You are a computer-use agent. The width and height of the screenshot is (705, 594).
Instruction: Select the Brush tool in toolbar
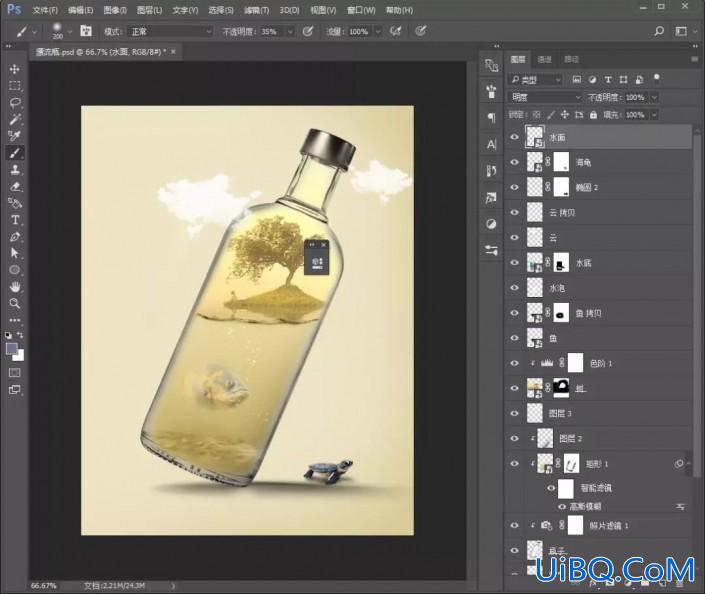coord(14,153)
